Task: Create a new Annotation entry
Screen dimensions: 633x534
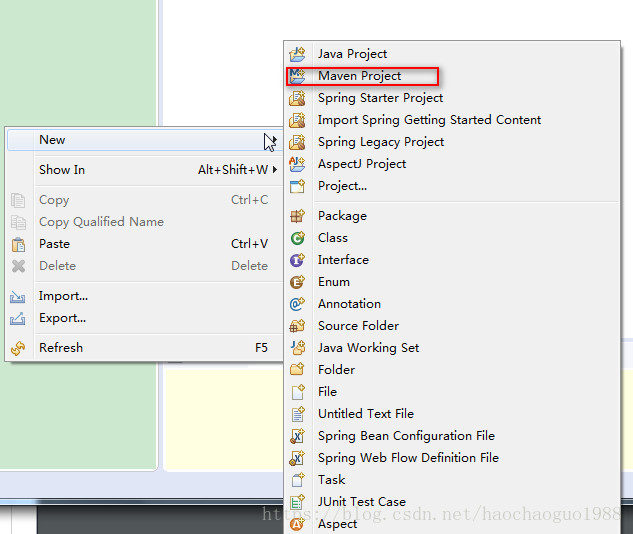Action: click(452, 304)
